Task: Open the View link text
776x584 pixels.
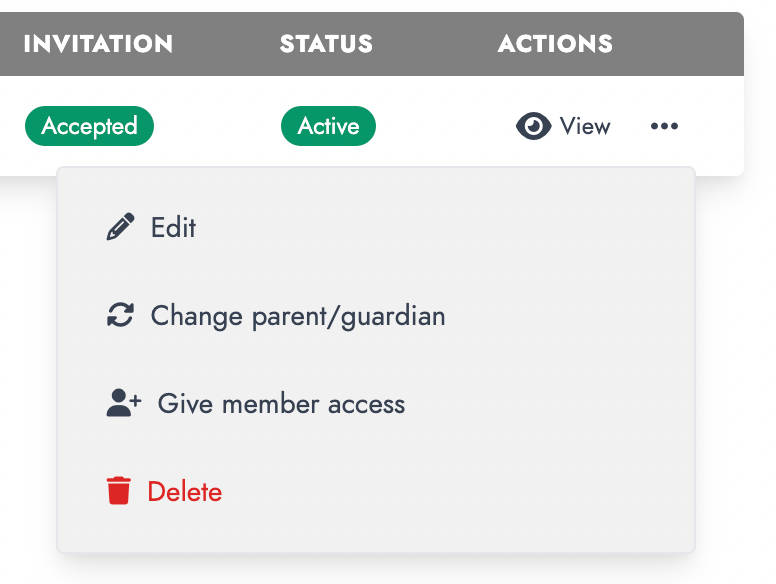Action: tap(585, 126)
